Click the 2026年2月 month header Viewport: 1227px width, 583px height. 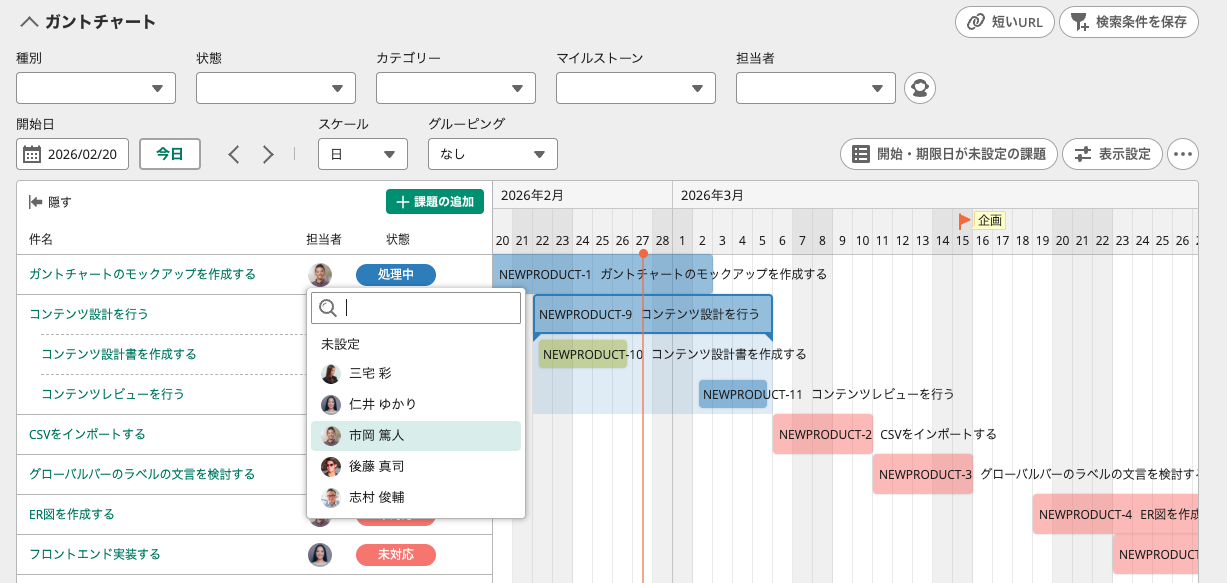(532, 195)
